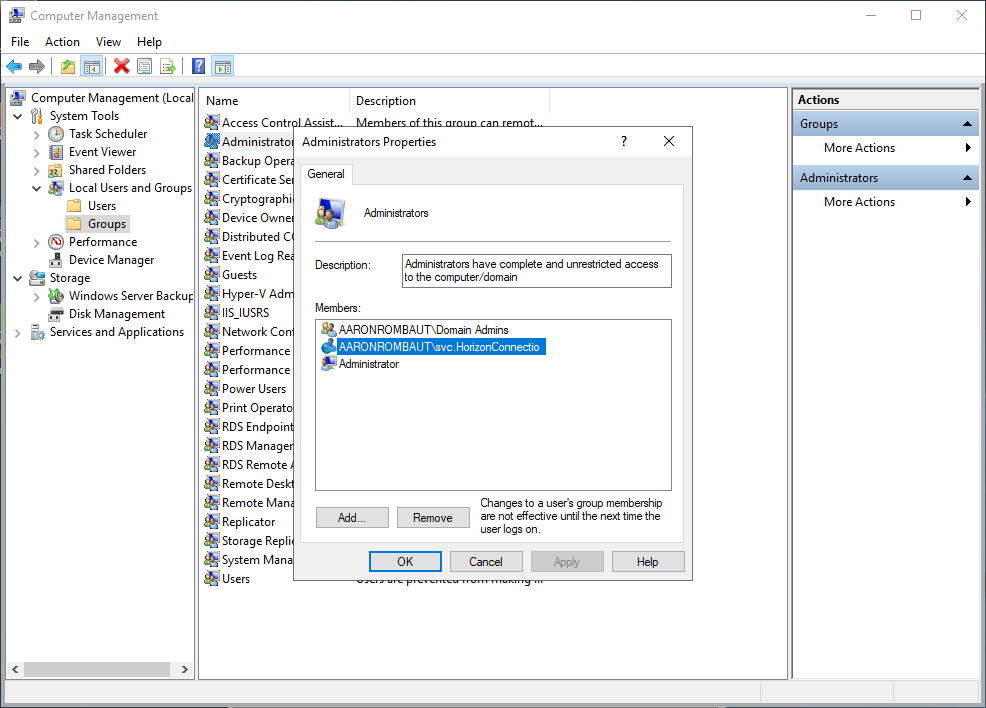Screen dimensions: 986x708
Task: Toggle Show/Hide Action Pane toolbar button
Action: click(x=223, y=67)
